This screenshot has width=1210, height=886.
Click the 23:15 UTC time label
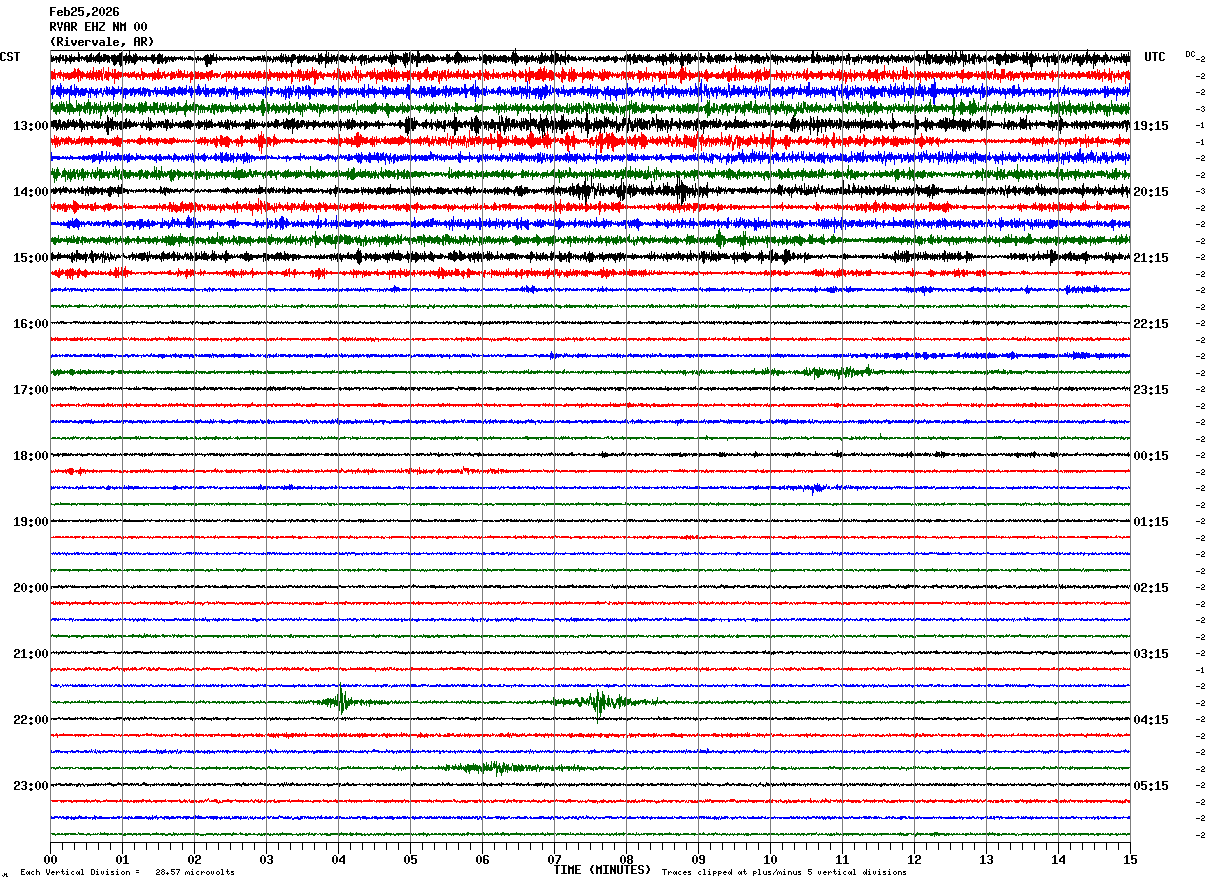click(1151, 390)
